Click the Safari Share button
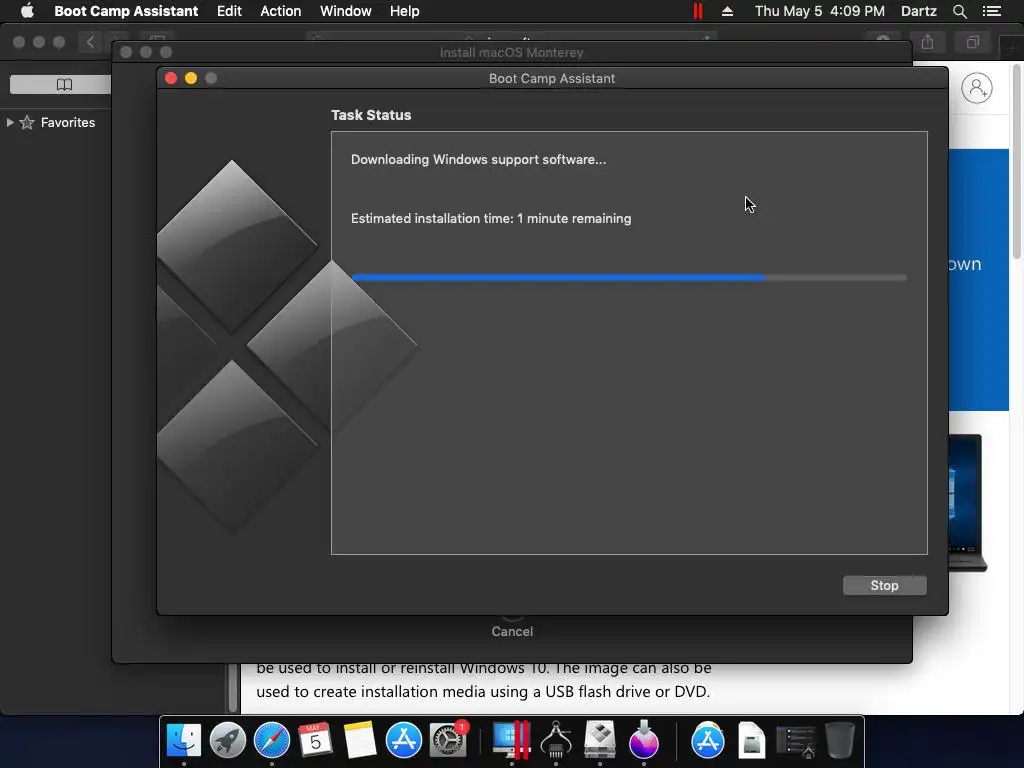 (927, 42)
